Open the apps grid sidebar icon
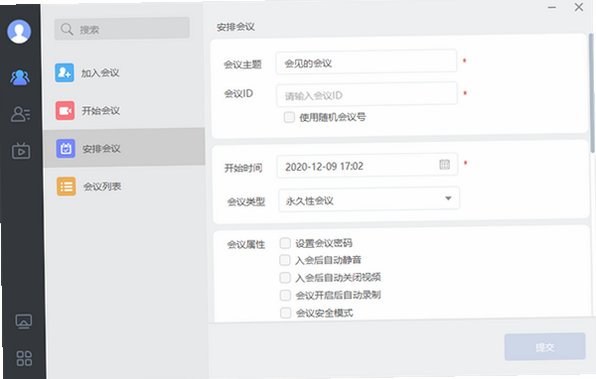596x379 pixels. point(24,358)
